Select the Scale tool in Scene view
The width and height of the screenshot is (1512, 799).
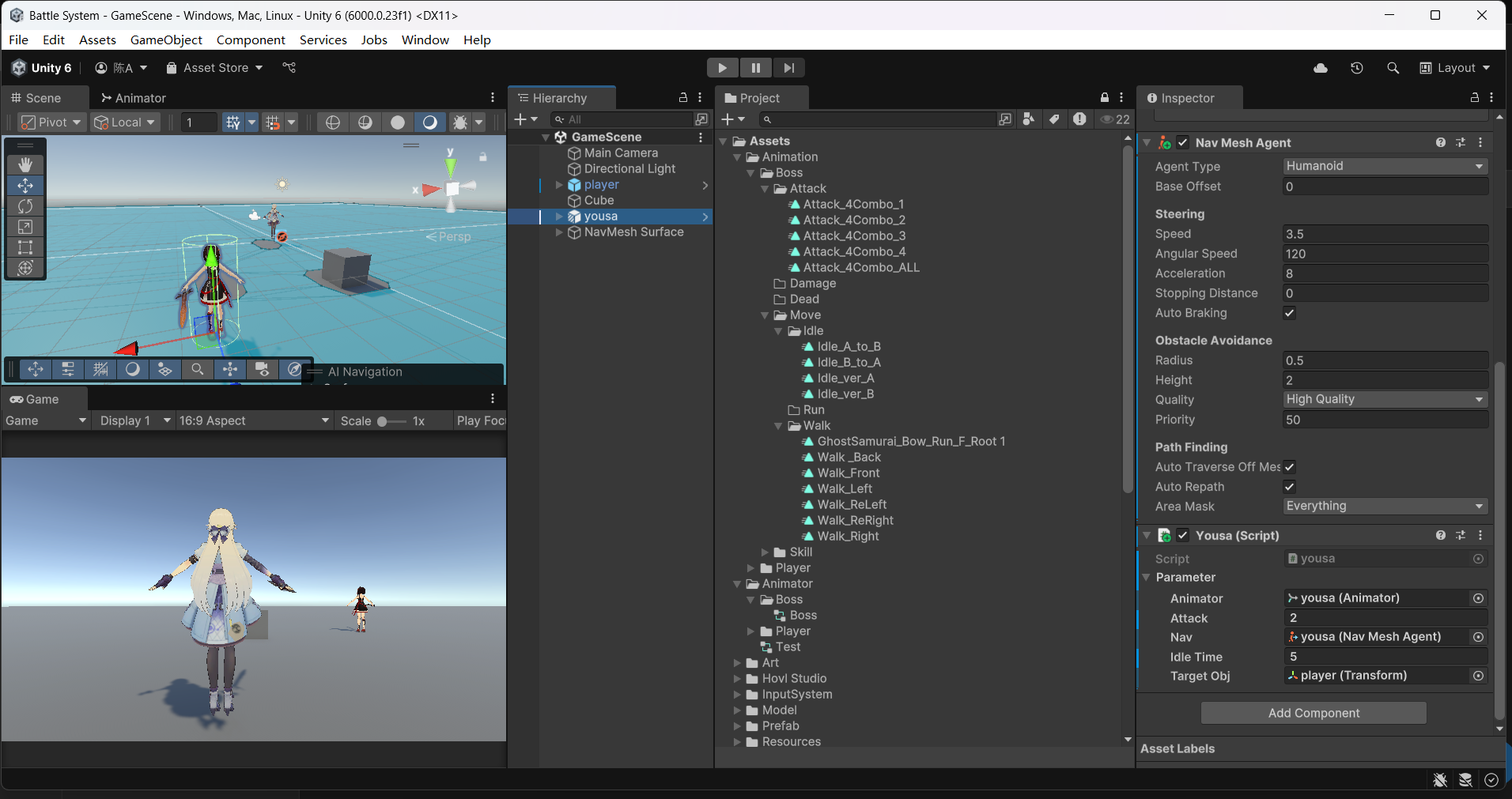pyautogui.click(x=25, y=227)
